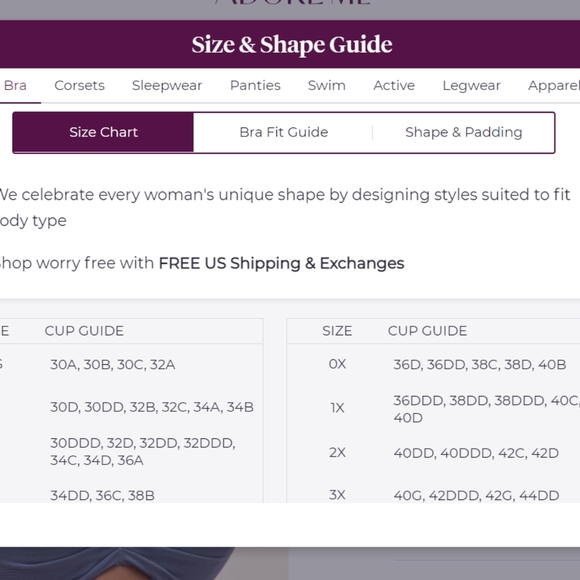Click the FREE US Shipping & Exchanges text

281,263
